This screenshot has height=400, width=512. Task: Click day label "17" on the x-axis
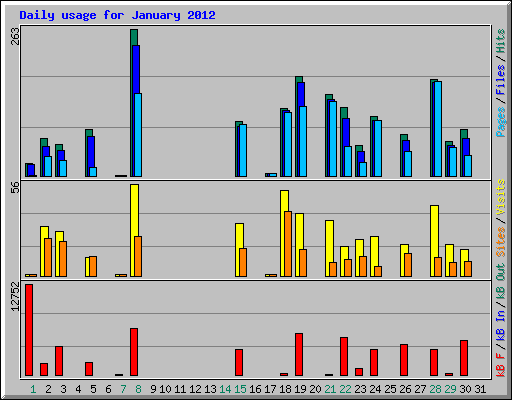[x=270, y=389]
